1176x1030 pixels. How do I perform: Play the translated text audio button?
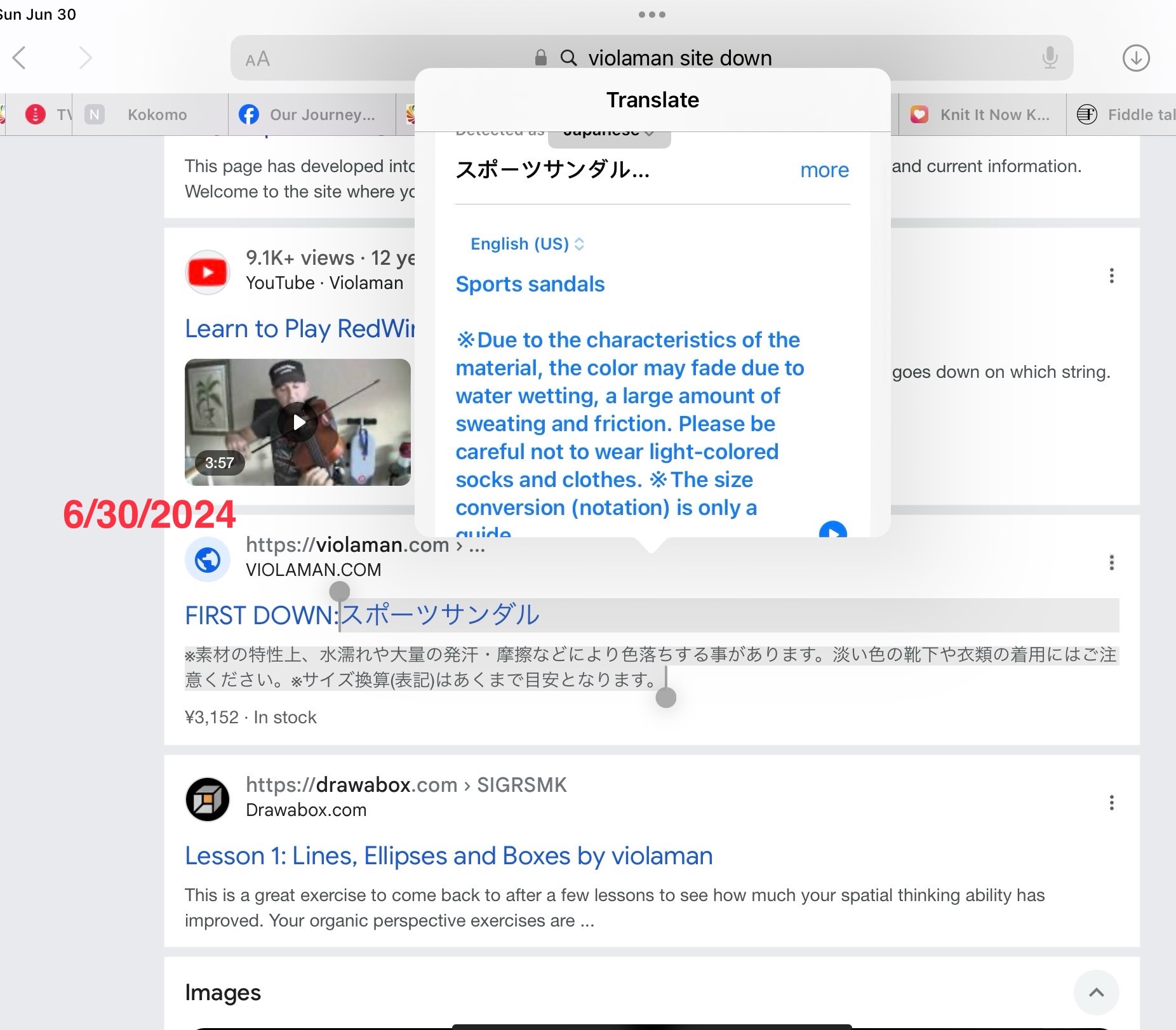[x=832, y=530]
